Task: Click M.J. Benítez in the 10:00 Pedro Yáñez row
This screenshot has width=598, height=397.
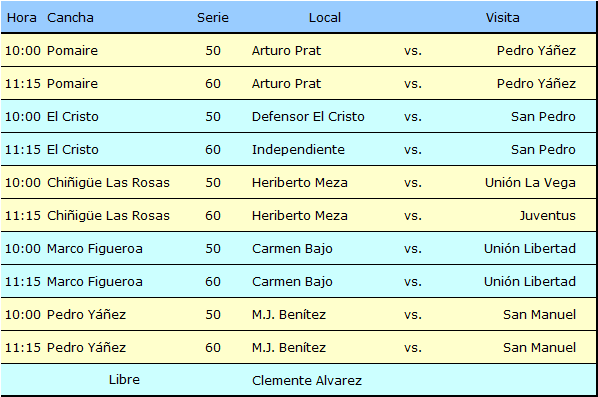Action: pos(289,315)
